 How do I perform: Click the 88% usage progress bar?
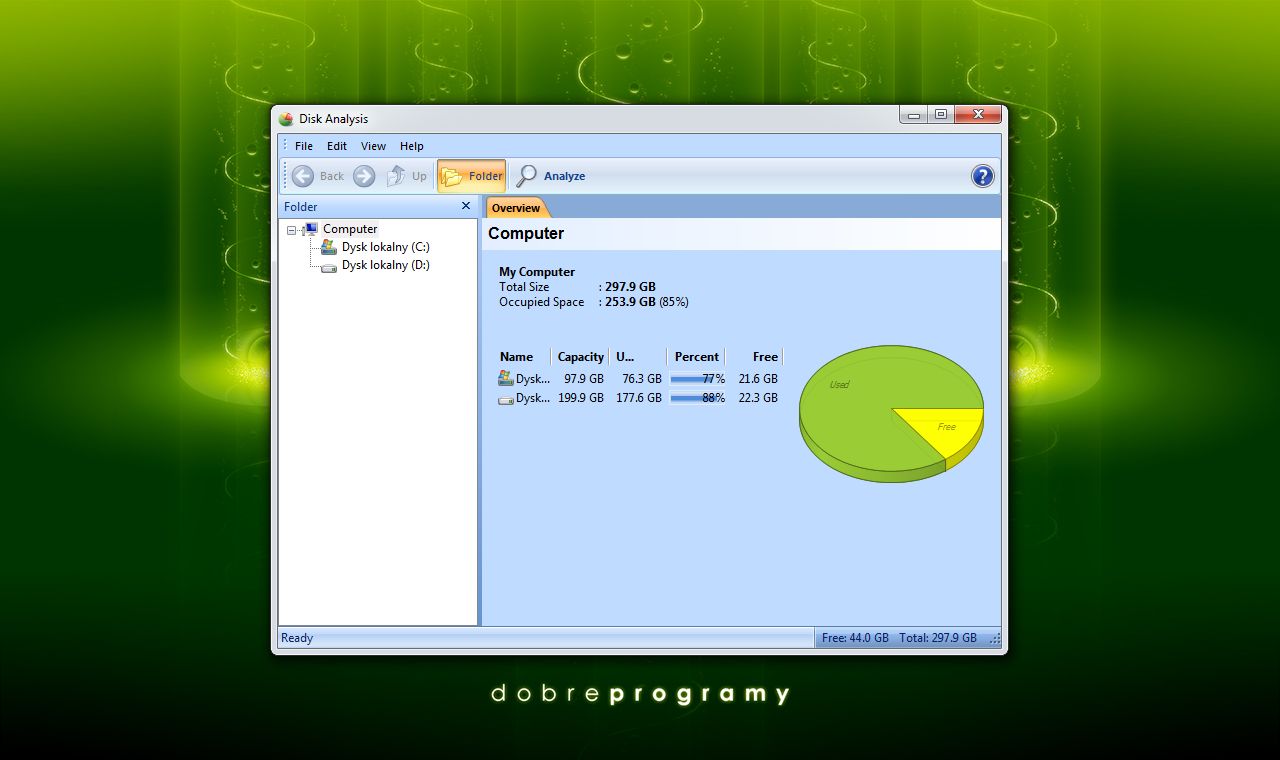(x=697, y=398)
